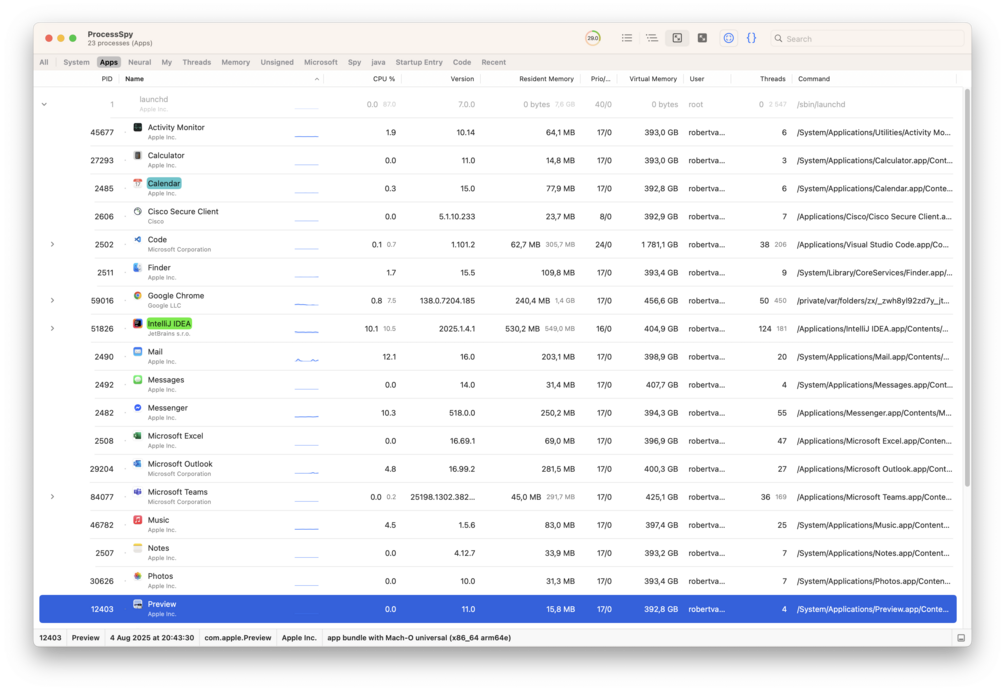The width and height of the screenshot is (1005, 691).
Task: Select the Apps filter tab
Action: pyautogui.click(x=108, y=62)
